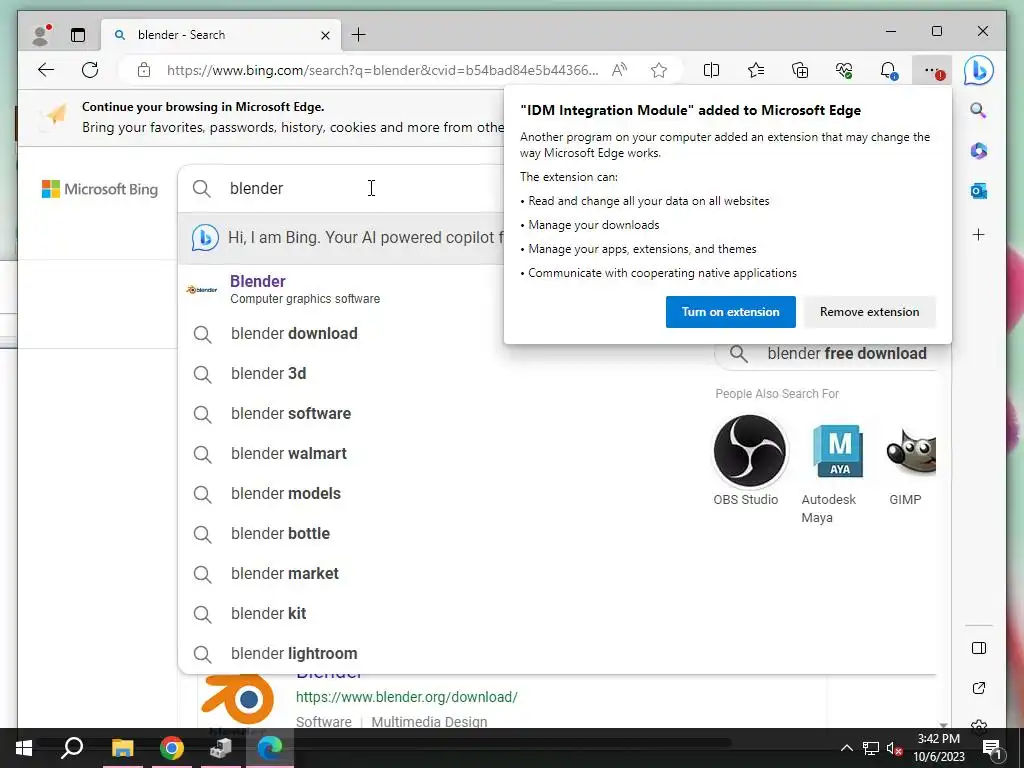1024x768 pixels.
Task: Open sidebar Search icon
Action: (x=978, y=110)
